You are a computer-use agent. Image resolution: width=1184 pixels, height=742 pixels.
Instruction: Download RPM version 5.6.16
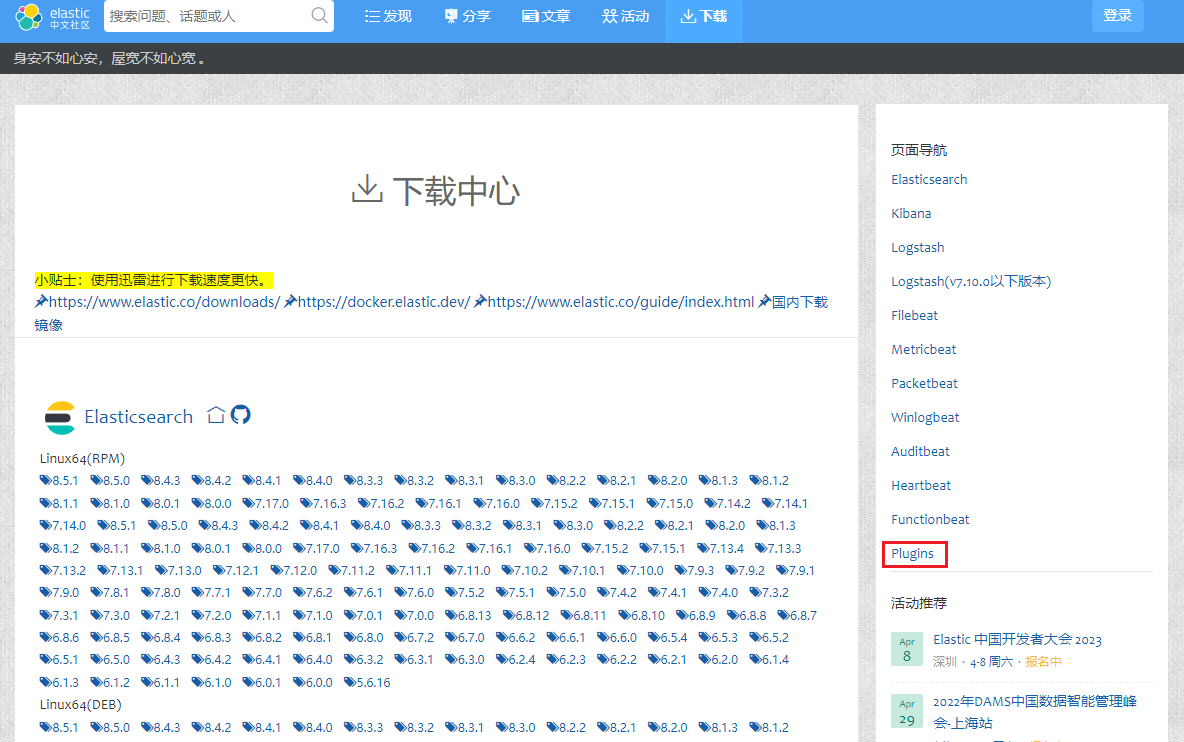pyautogui.click(x=367, y=682)
